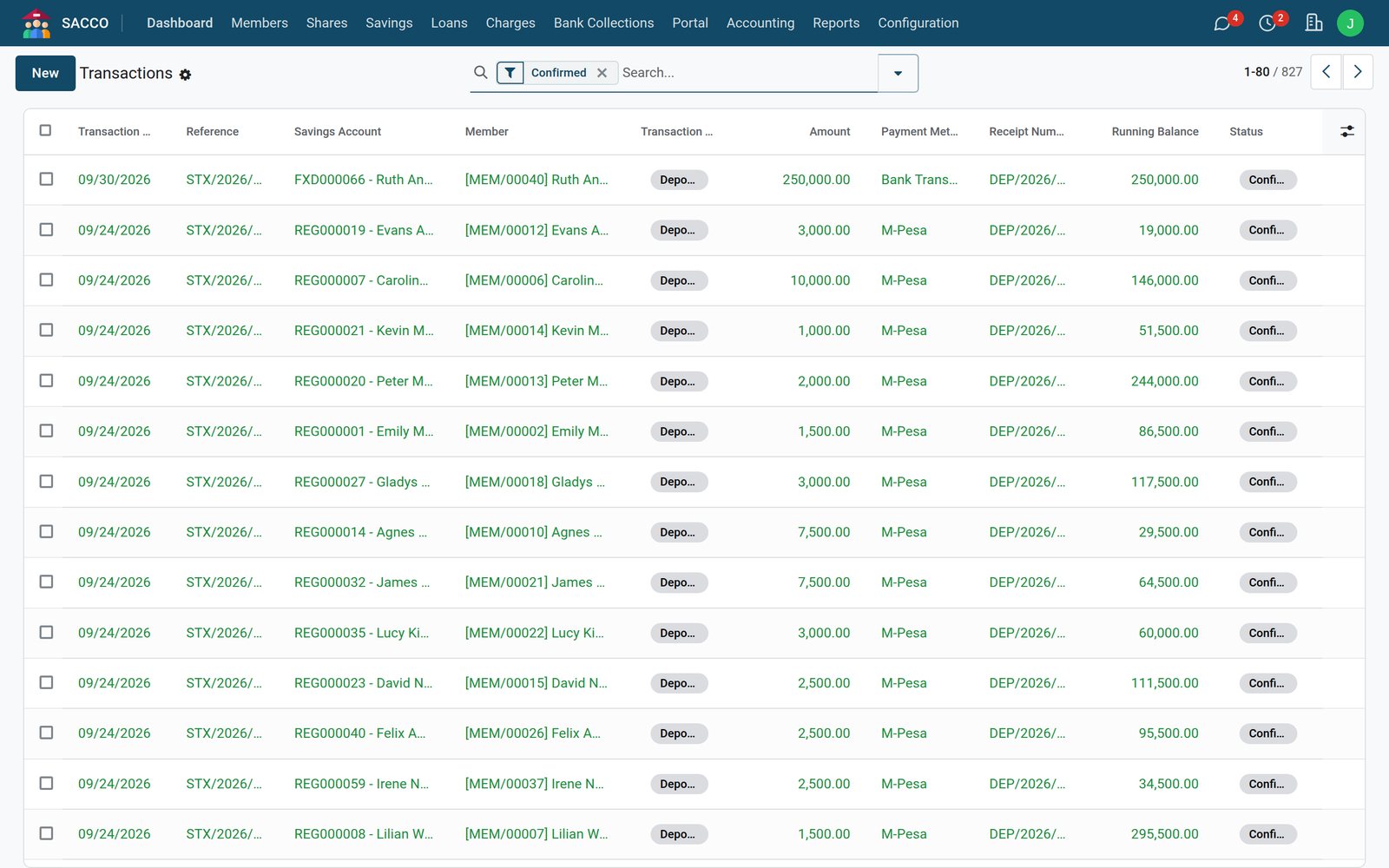Open REG000059 - Irene N... account cell

click(361, 784)
